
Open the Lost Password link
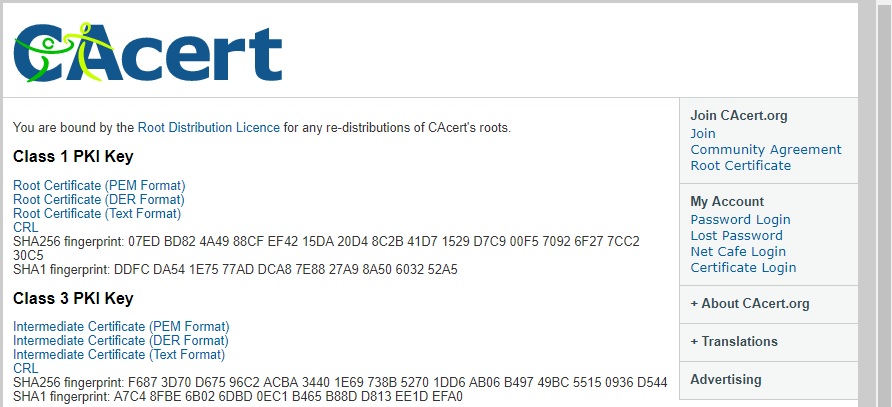[736, 236]
